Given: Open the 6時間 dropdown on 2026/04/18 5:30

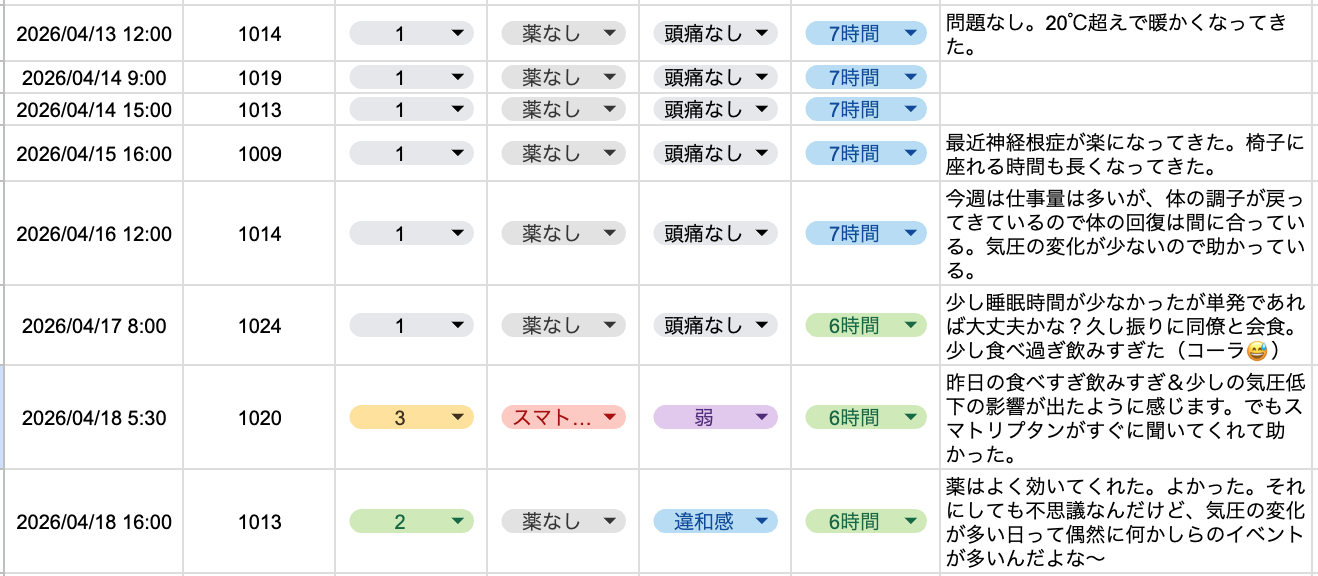Looking at the screenshot, I should (x=865, y=418).
